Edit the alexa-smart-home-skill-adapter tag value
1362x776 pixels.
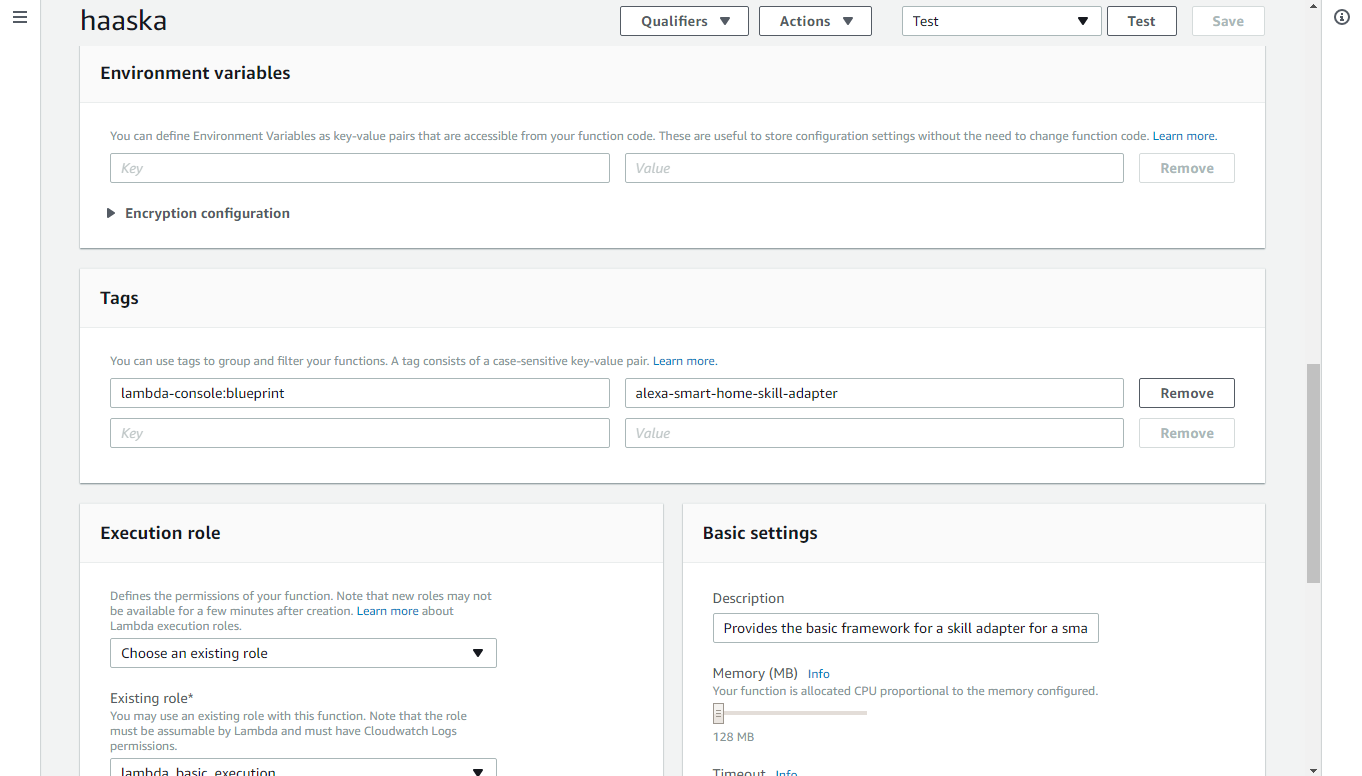[874, 393]
